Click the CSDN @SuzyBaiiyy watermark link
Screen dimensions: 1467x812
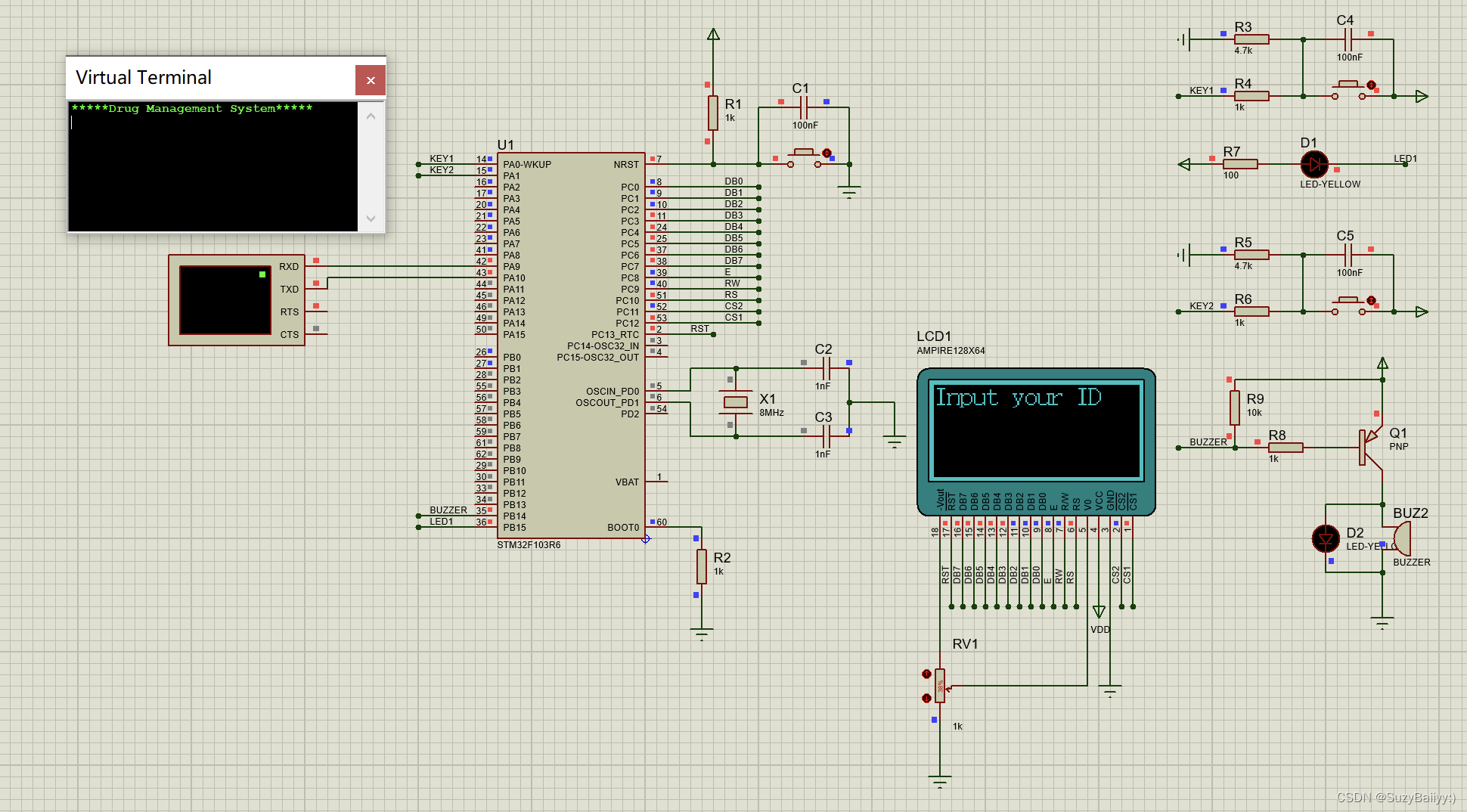click(1395, 797)
